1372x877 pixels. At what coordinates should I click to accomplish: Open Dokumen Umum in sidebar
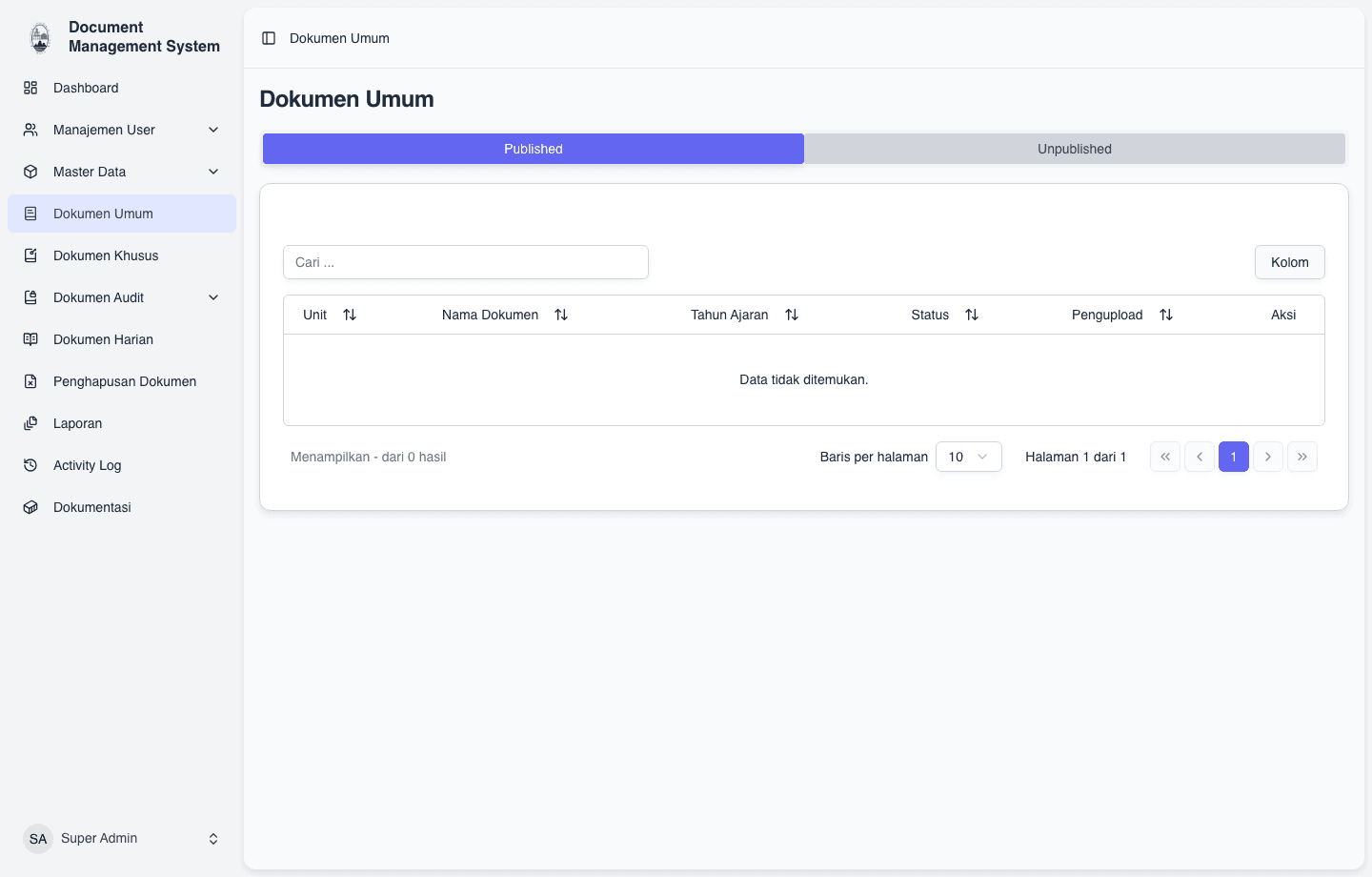click(x=122, y=214)
